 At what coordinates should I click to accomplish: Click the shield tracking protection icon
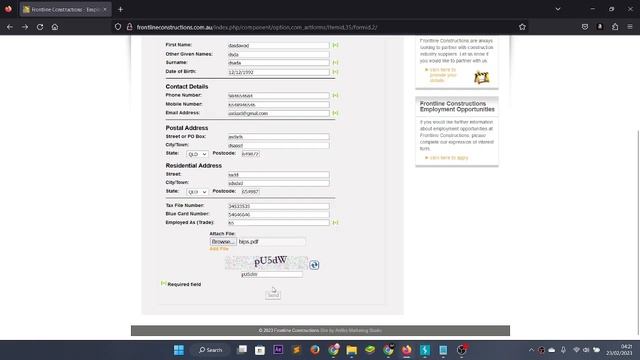click(x=118, y=27)
